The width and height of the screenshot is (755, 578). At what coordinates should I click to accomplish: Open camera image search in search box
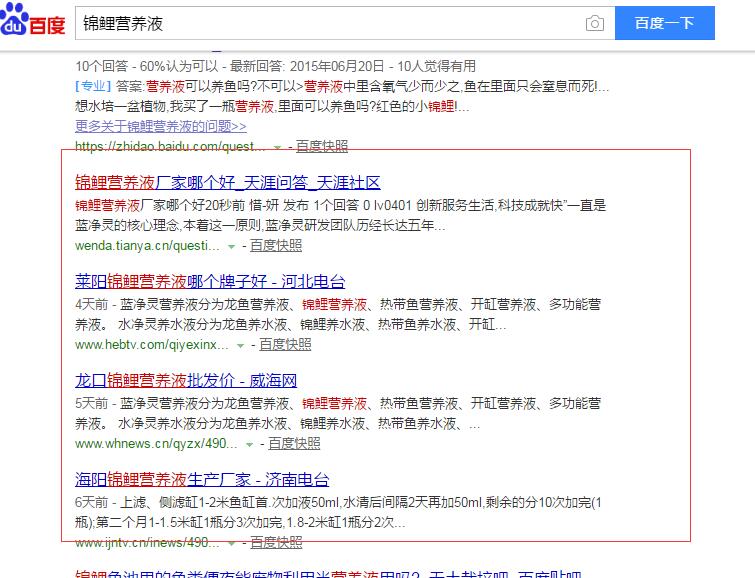click(x=595, y=23)
